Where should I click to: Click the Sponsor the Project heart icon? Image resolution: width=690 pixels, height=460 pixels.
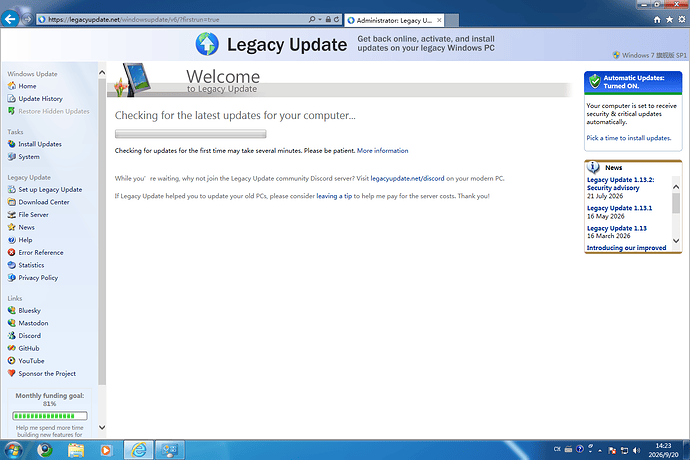click(x=12, y=373)
